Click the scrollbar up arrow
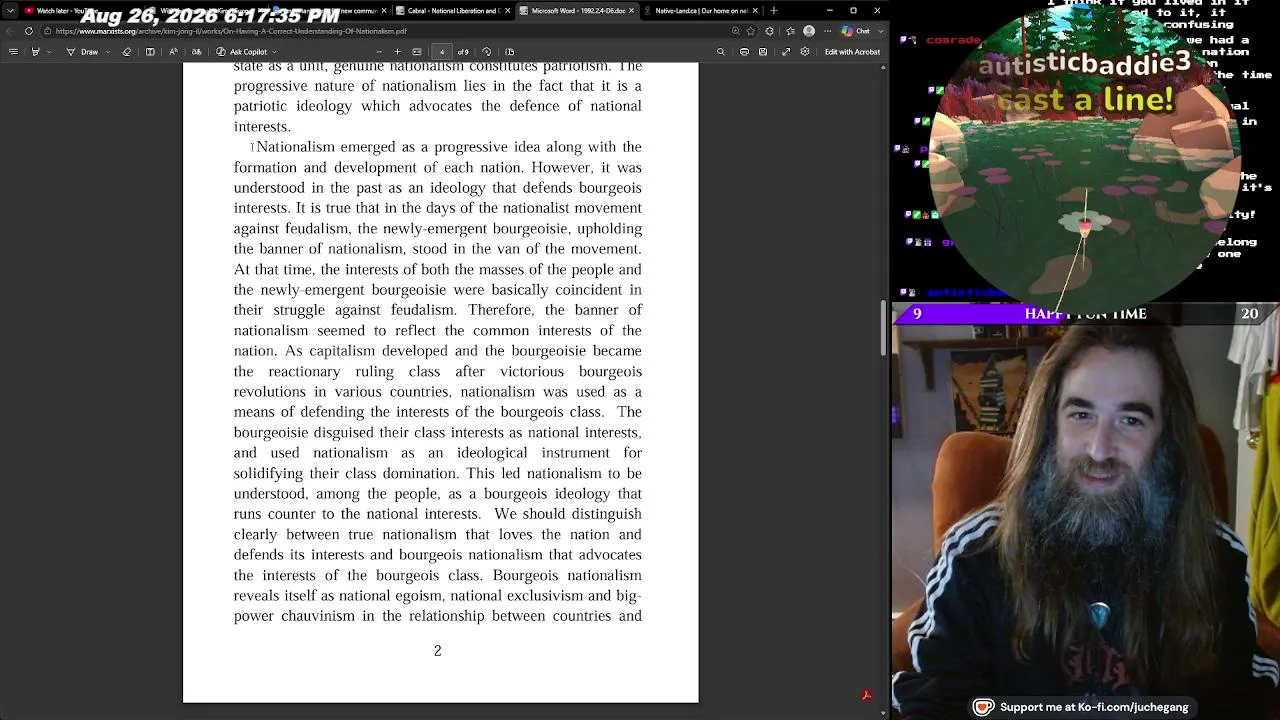1280x720 pixels. [x=884, y=67]
